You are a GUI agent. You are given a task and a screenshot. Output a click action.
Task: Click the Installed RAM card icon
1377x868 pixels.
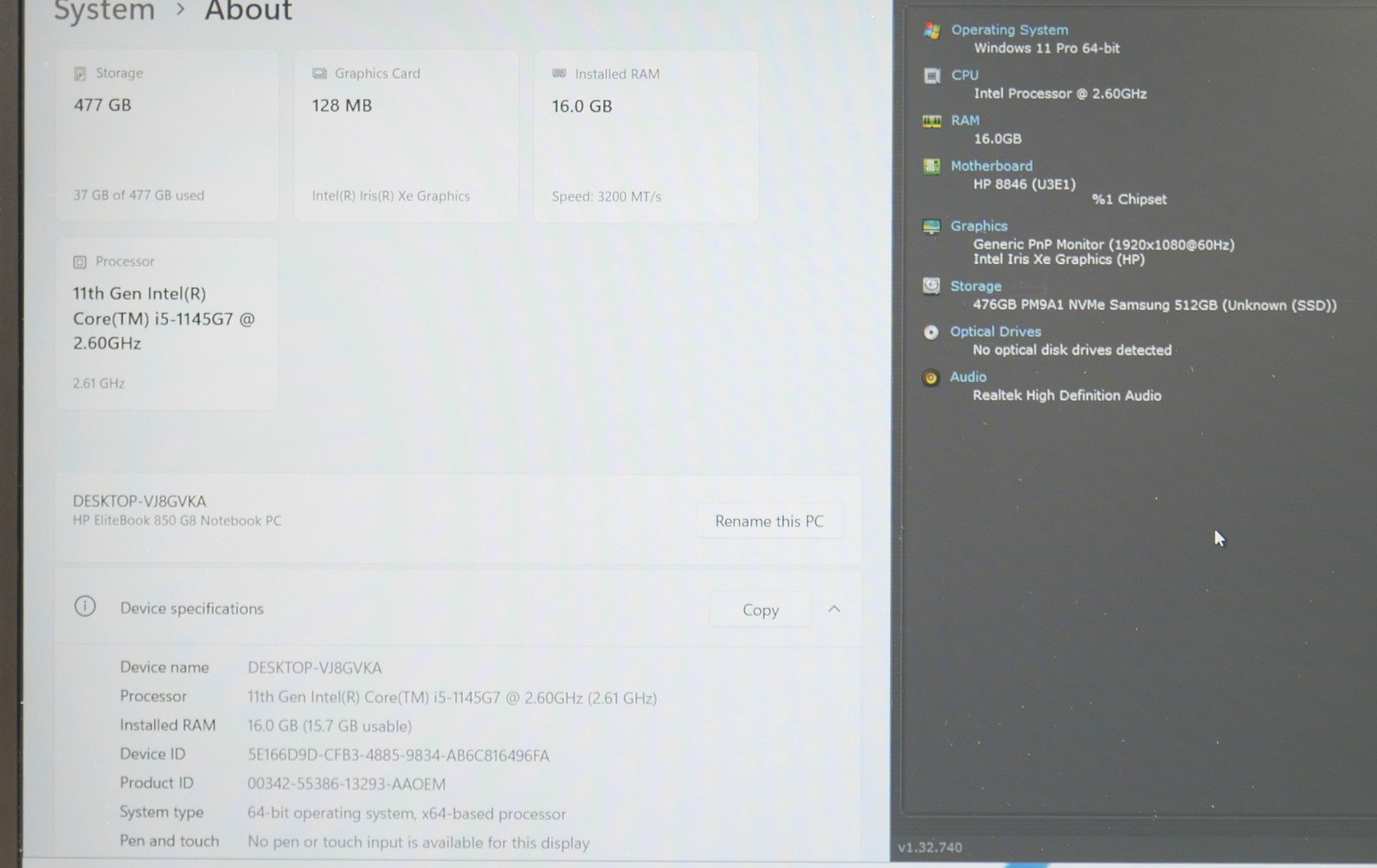click(559, 74)
